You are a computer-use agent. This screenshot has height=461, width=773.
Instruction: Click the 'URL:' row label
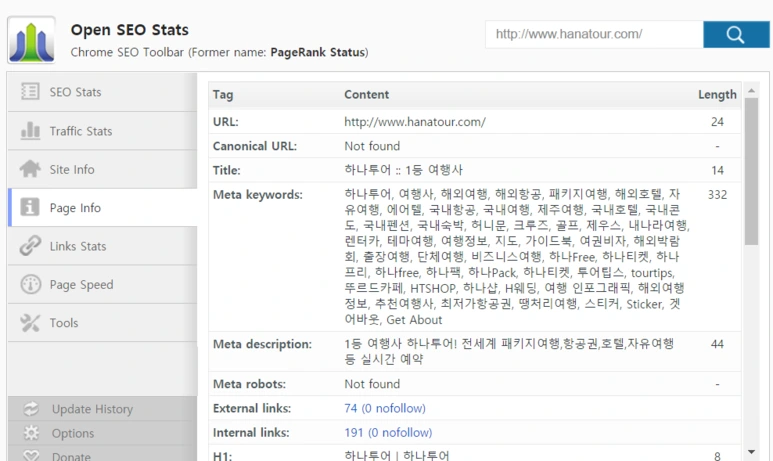[x=226, y=122]
